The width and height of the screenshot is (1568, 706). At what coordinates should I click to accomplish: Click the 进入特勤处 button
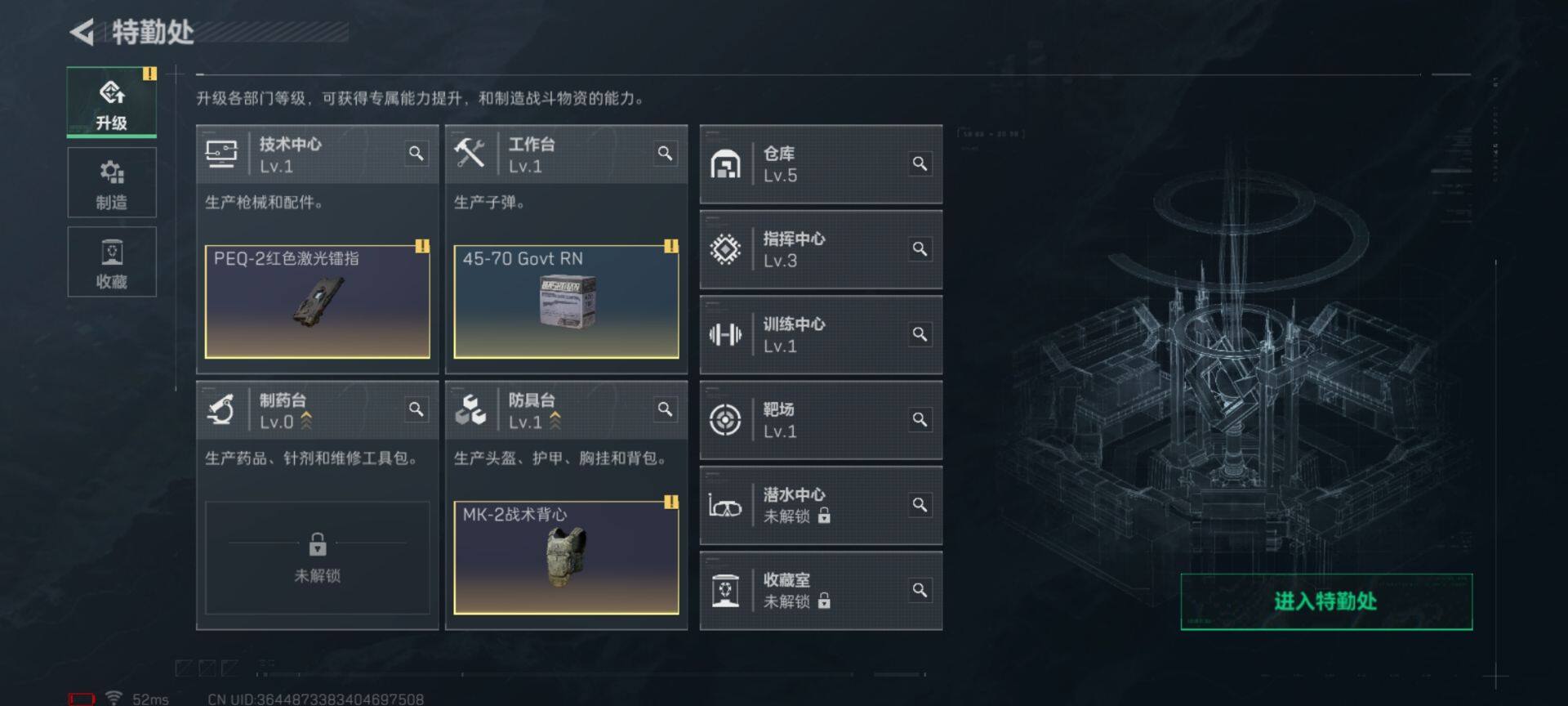coord(1326,601)
